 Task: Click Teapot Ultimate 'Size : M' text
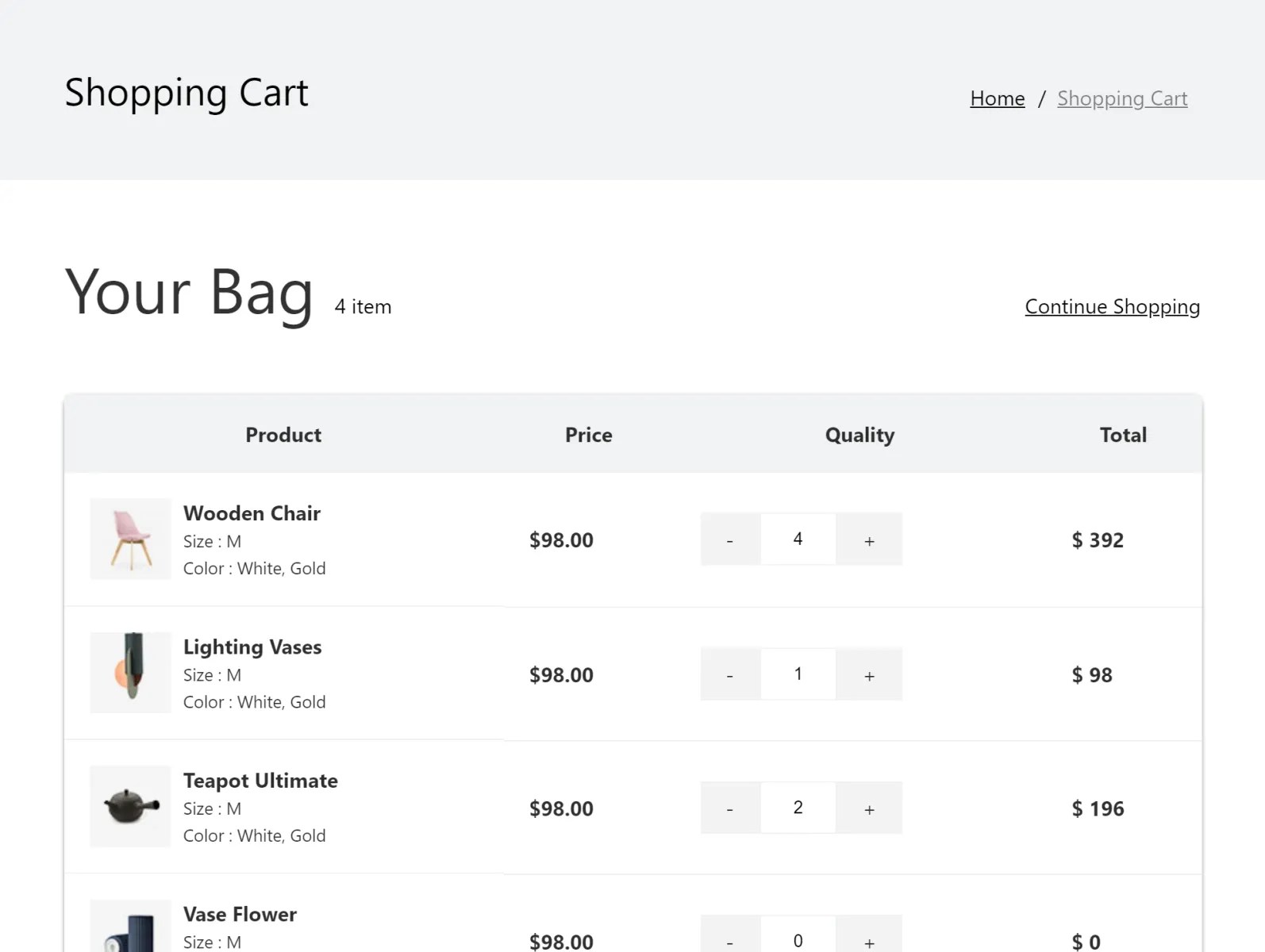(212, 808)
